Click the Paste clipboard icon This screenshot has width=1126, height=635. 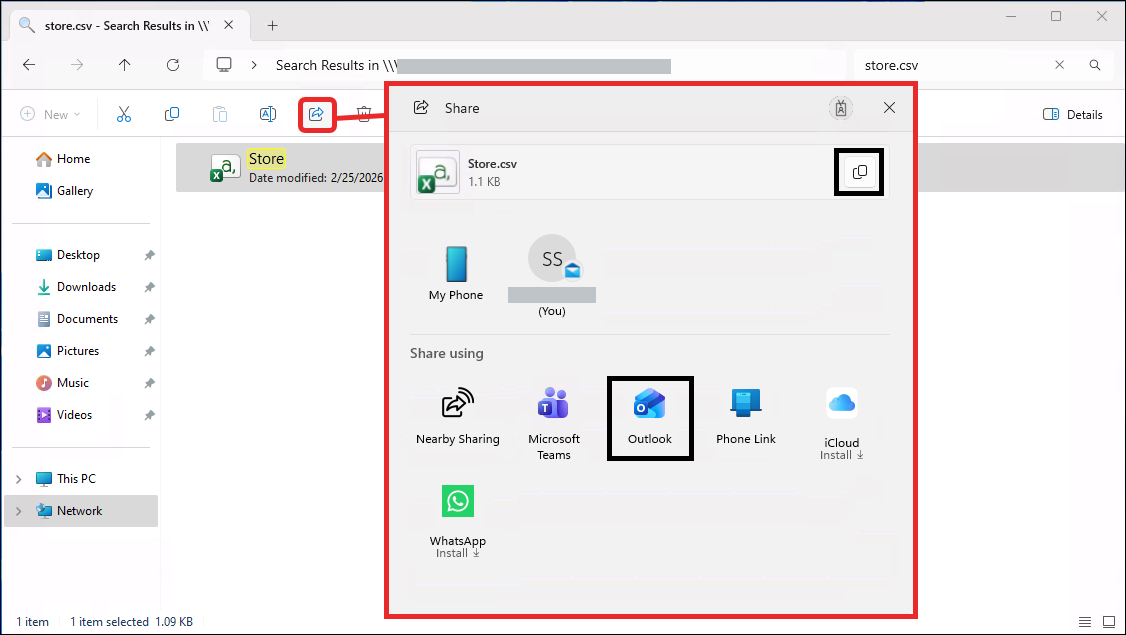pos(220,114)
